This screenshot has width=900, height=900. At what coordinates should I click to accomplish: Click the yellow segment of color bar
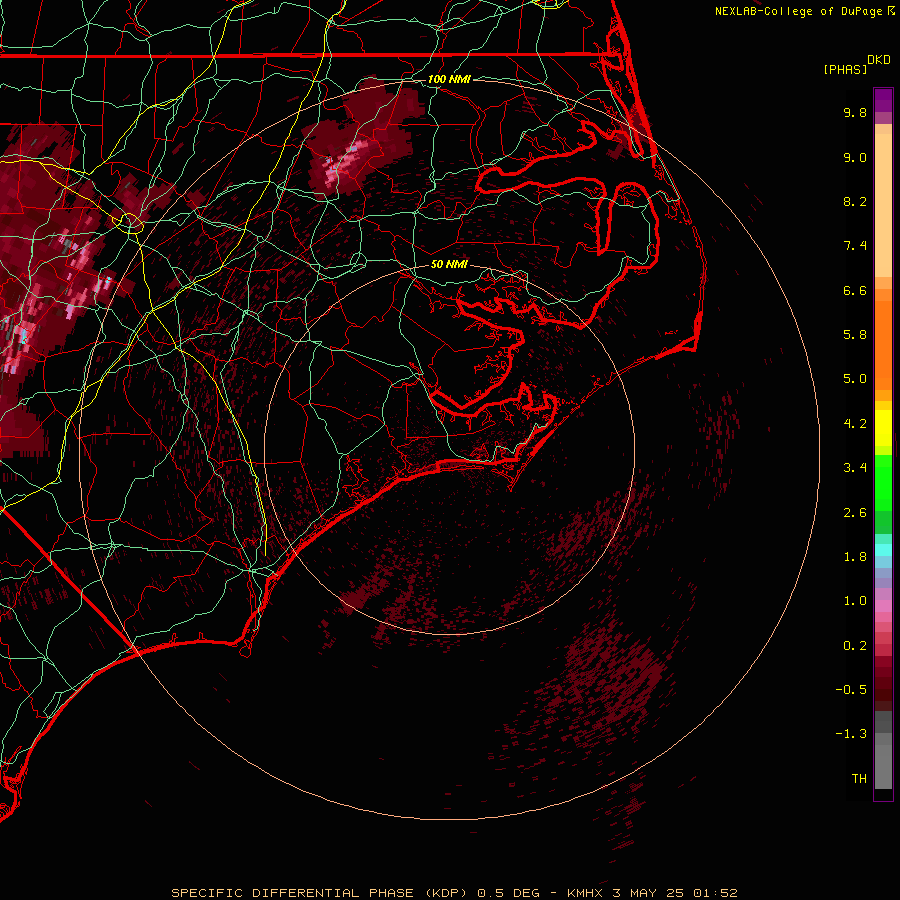883,428
